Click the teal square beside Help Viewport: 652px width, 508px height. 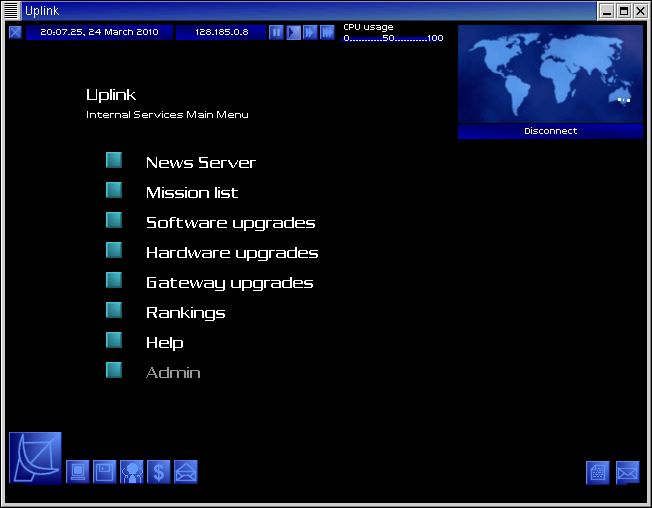click(x=114, y=340)
